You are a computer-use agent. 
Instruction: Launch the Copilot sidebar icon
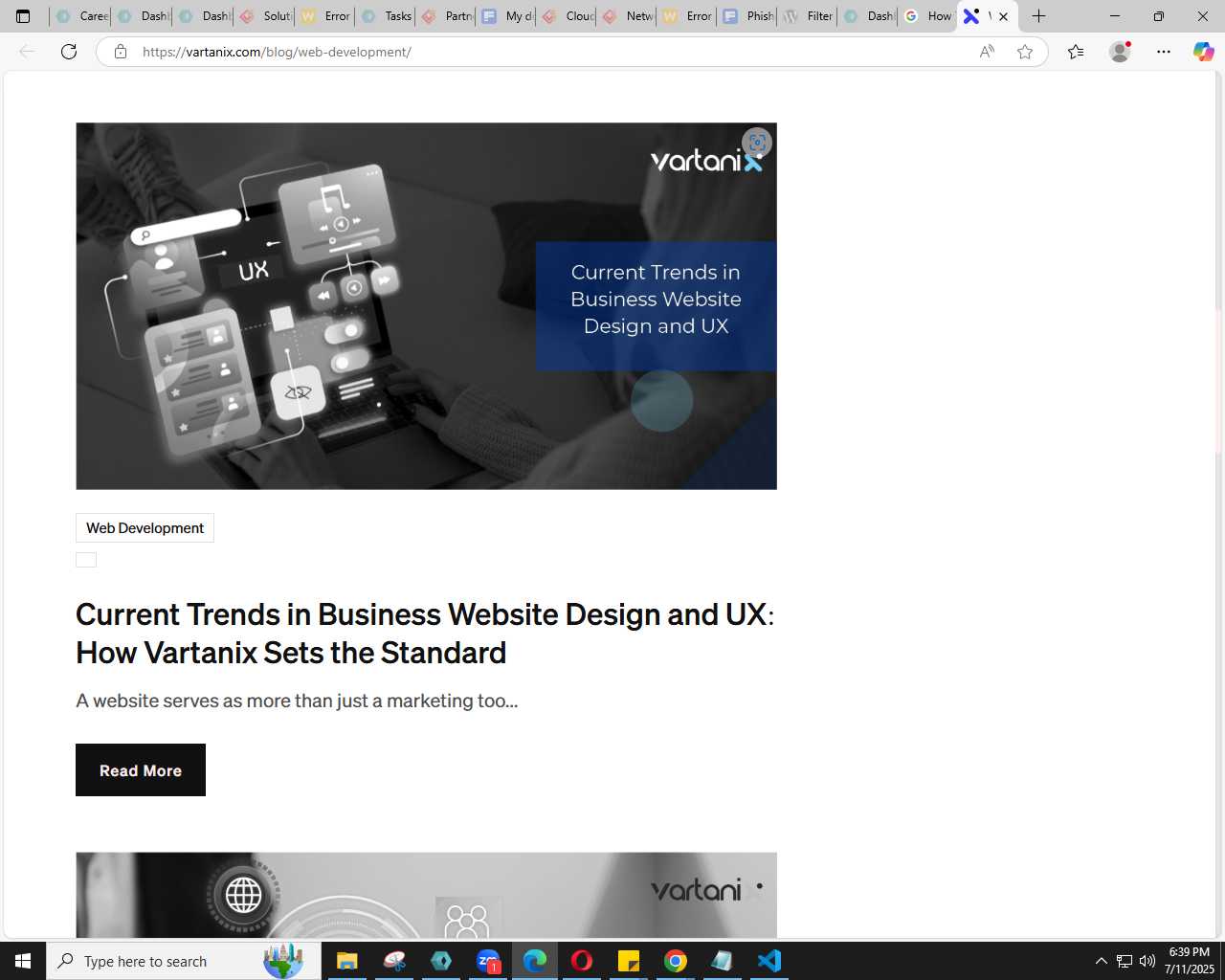pos(1204,52)
